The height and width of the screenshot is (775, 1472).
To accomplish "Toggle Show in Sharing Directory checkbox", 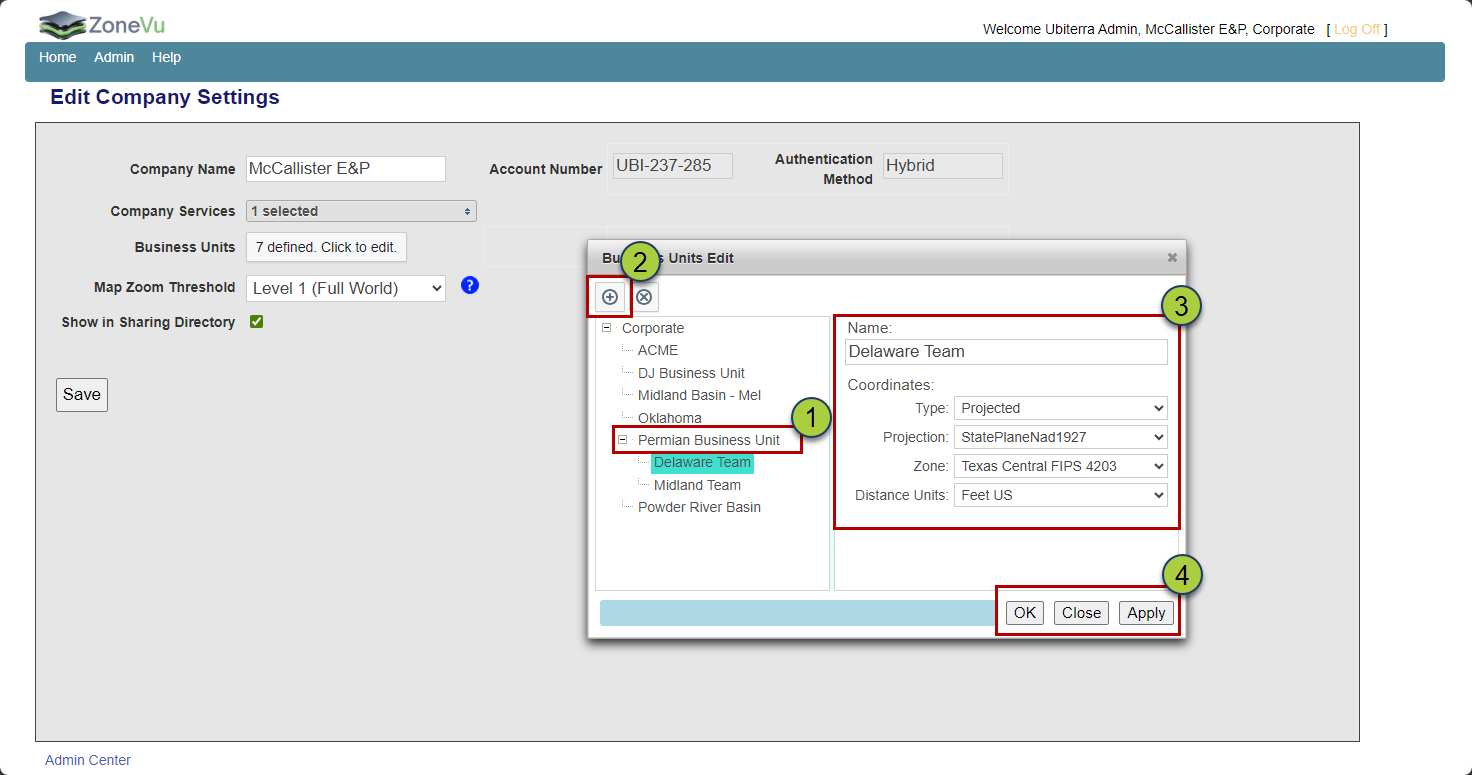I will tap(256, 322).
